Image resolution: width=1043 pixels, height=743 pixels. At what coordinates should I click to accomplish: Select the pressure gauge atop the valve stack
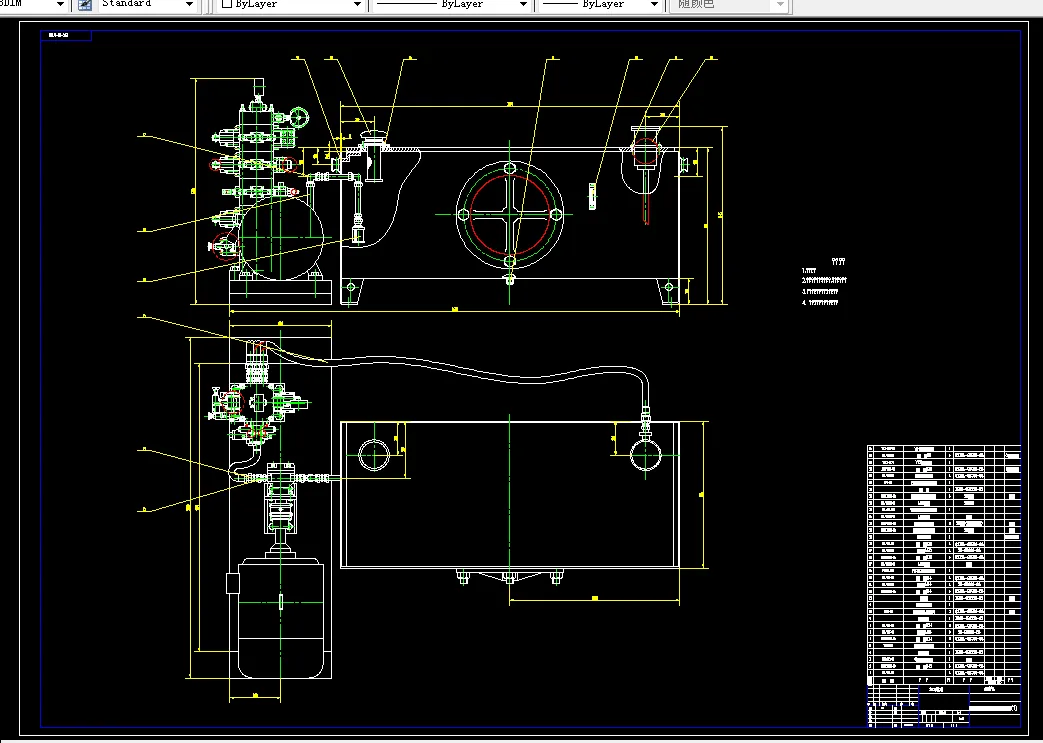coord(299,118)
